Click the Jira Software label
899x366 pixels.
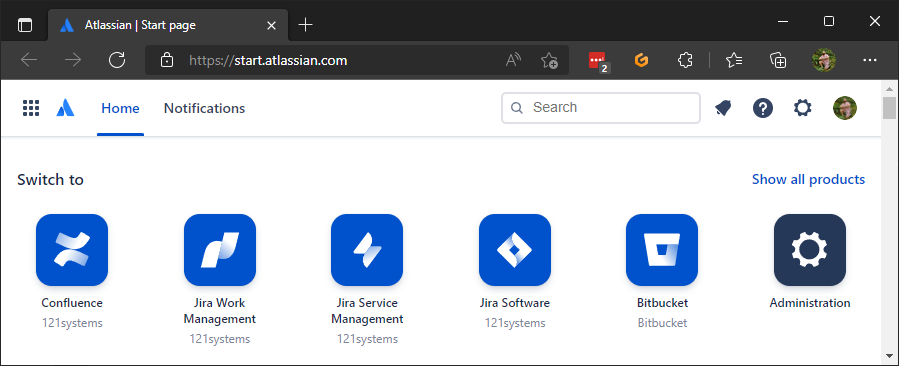pyautogui.click(x=515, y=303)
